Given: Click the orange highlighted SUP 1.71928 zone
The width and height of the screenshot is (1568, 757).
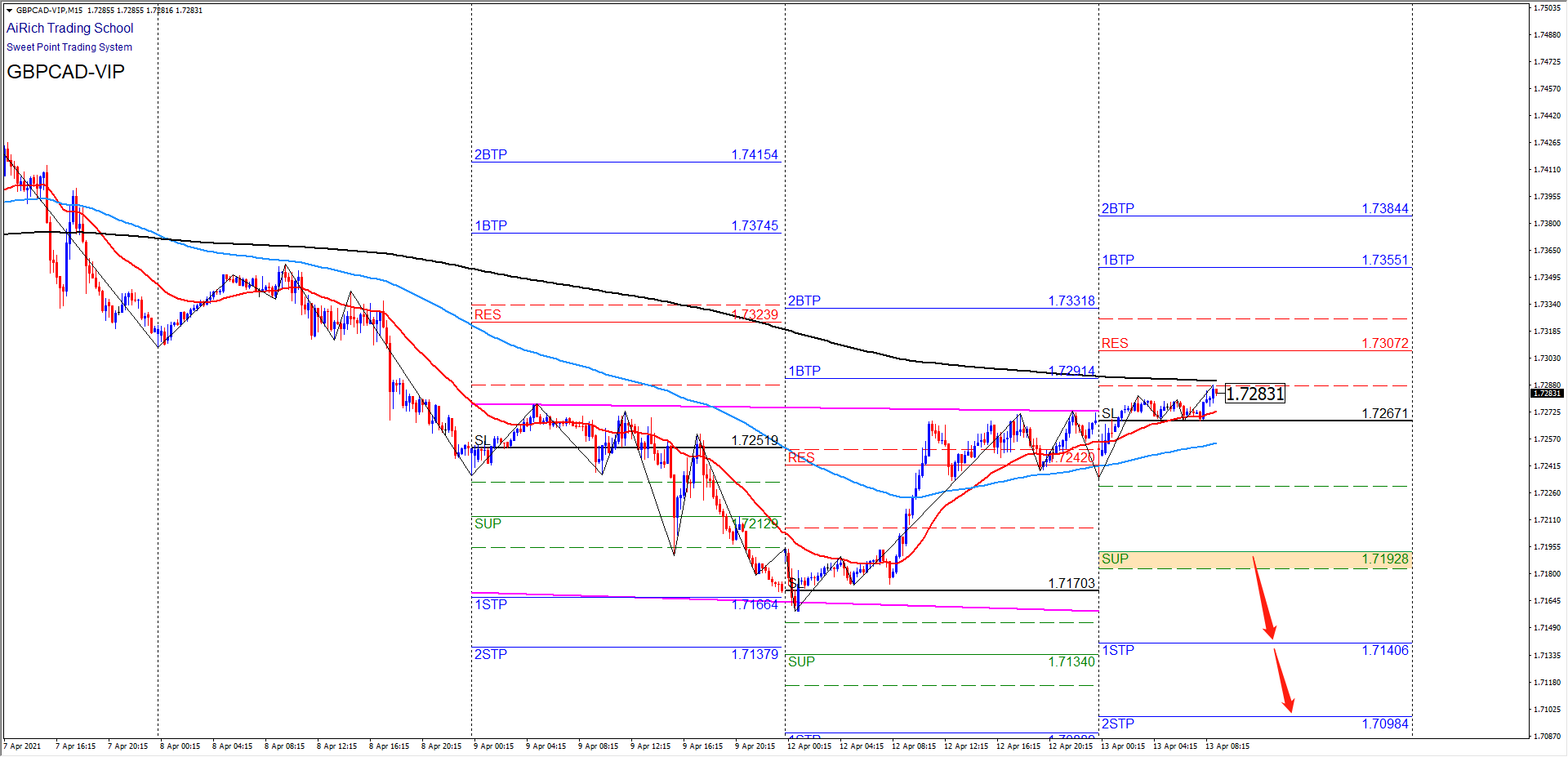Looking at the screenshot, I should pos(1254,559).
